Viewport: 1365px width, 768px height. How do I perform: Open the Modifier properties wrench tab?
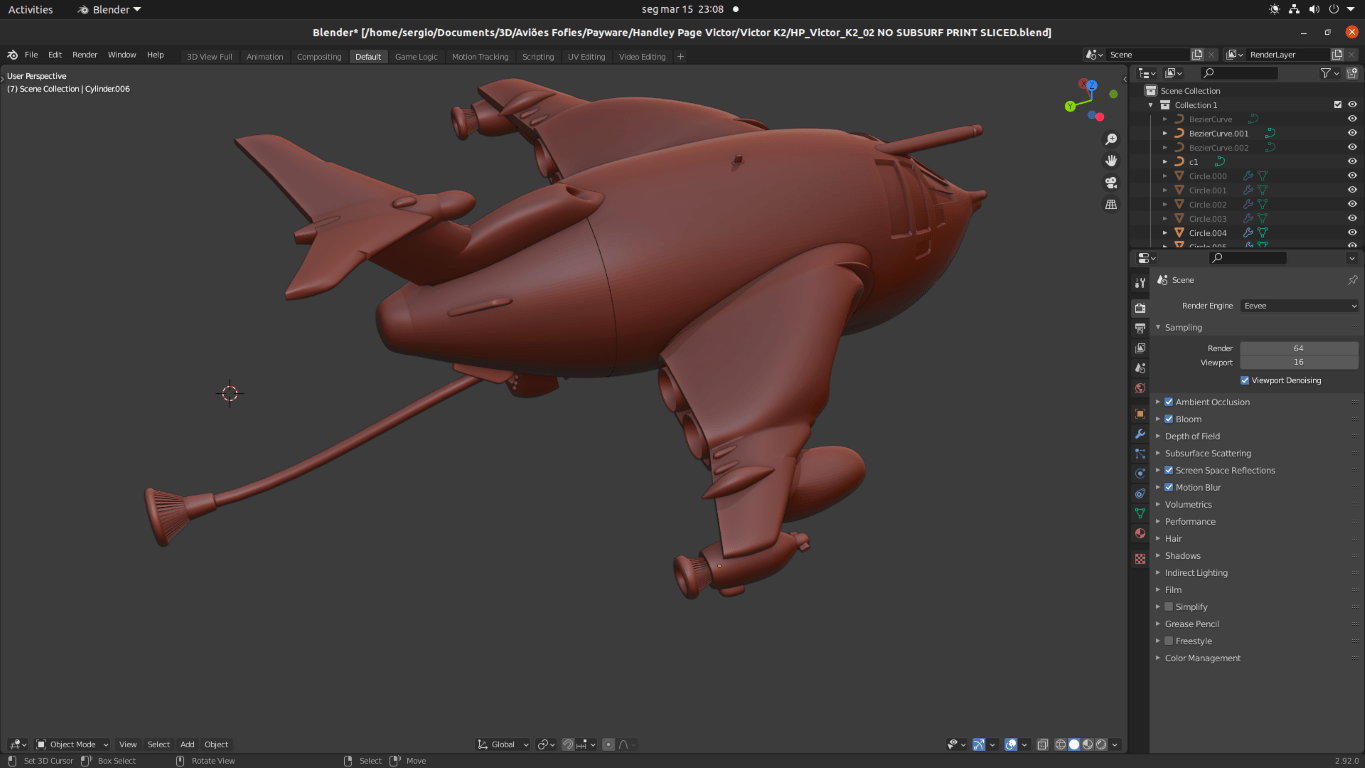(x=1140, y=434)
